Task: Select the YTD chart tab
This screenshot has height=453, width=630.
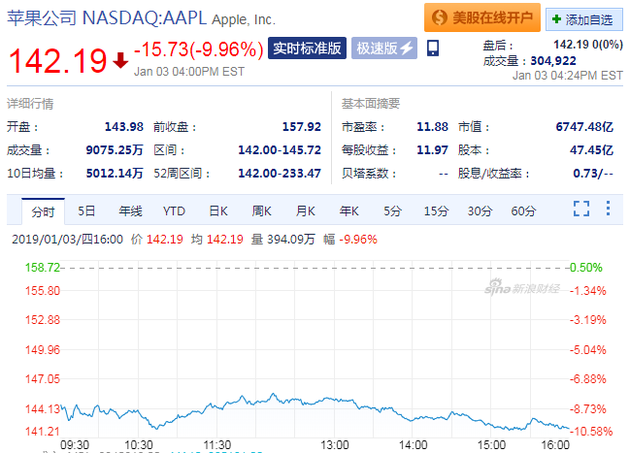Action: pyautogui.click(x=174, y=211)
